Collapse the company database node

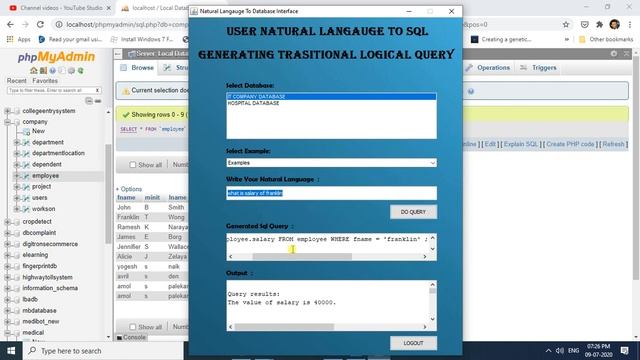(x=7, y=122)
